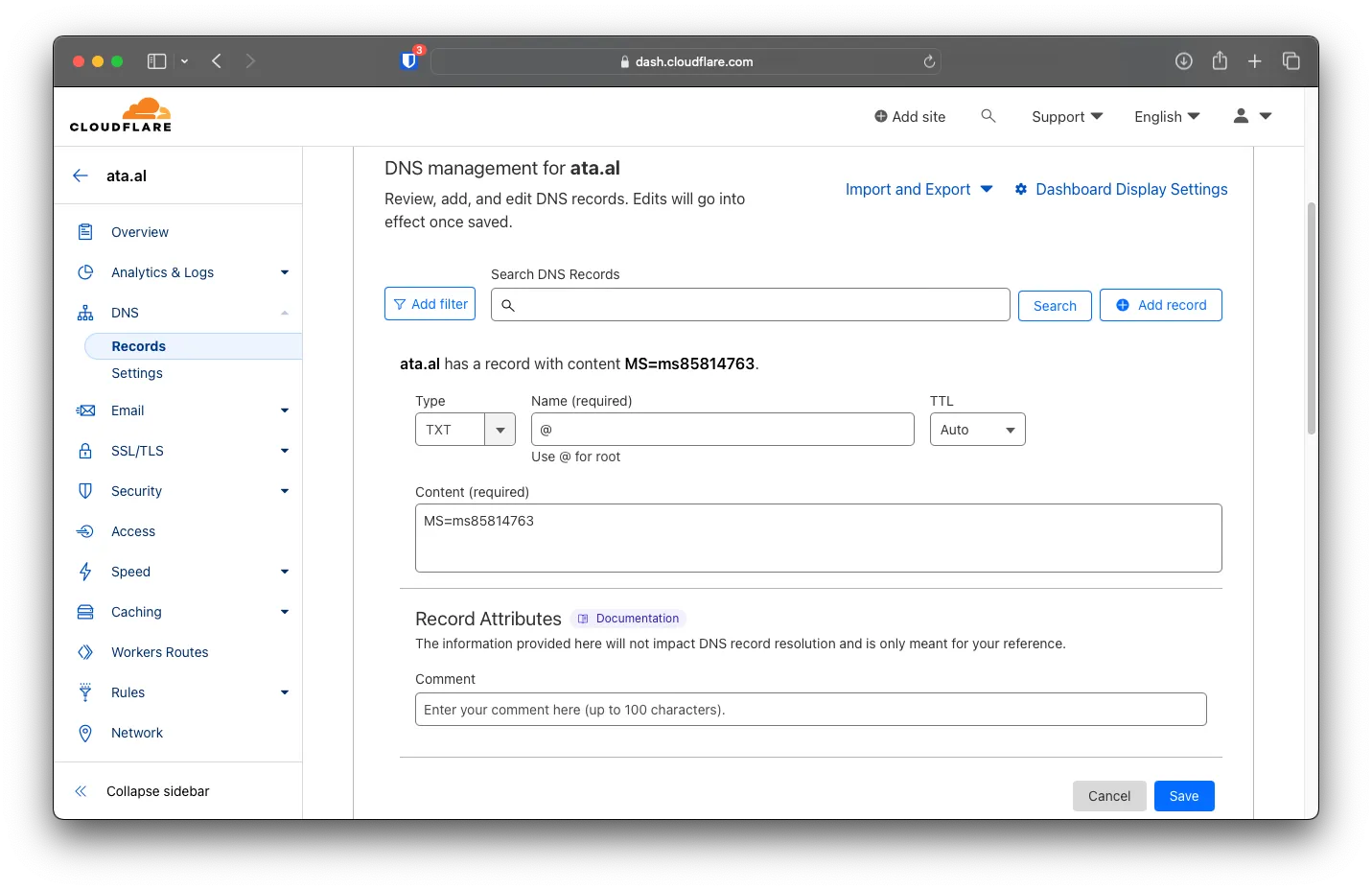Click the Content textarea with MS=ms85814763
1372x890 pixels.
819,538
